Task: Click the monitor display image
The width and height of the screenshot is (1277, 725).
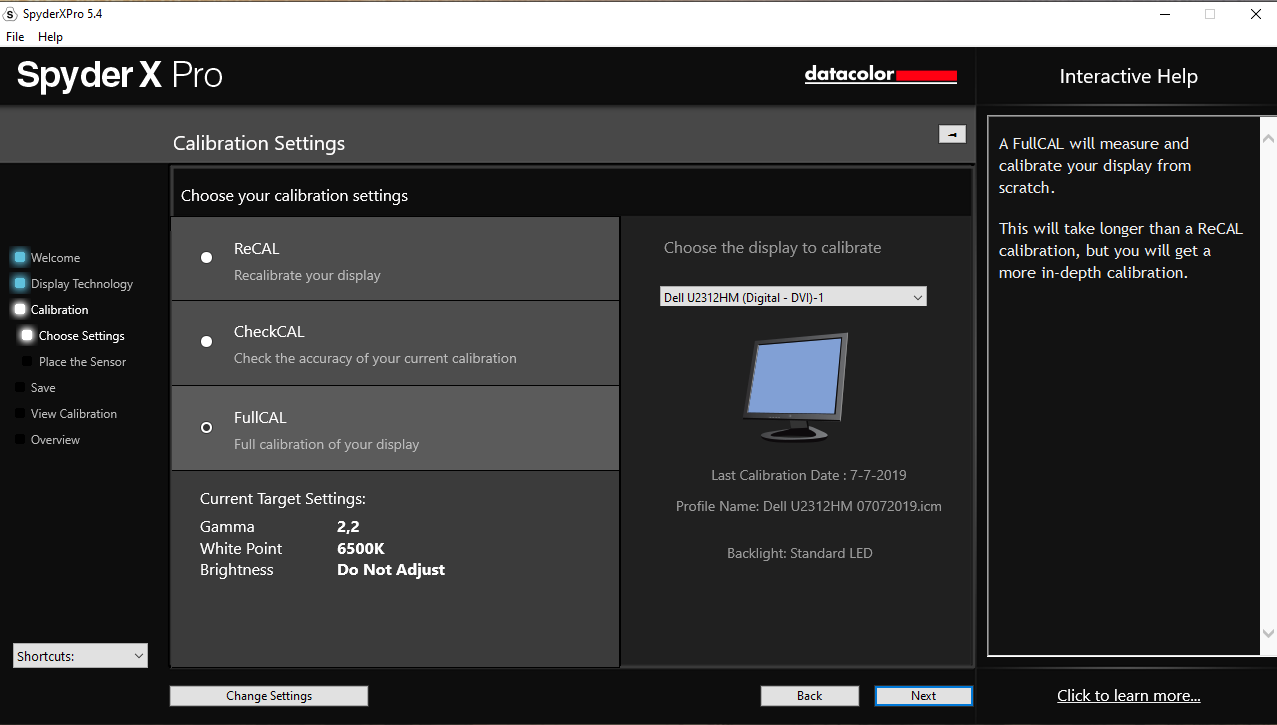Action: pos(796,387)
